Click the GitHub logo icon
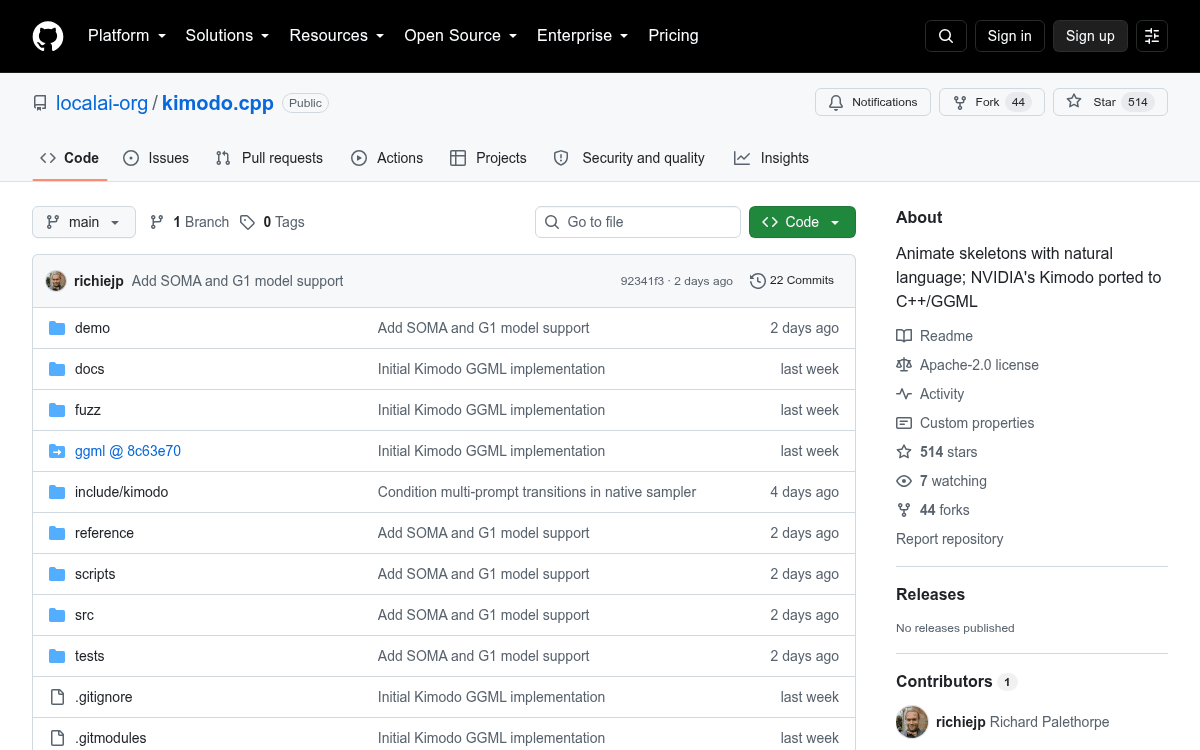The width and height of the screenshot is (1200, 750). coord(48,36)
